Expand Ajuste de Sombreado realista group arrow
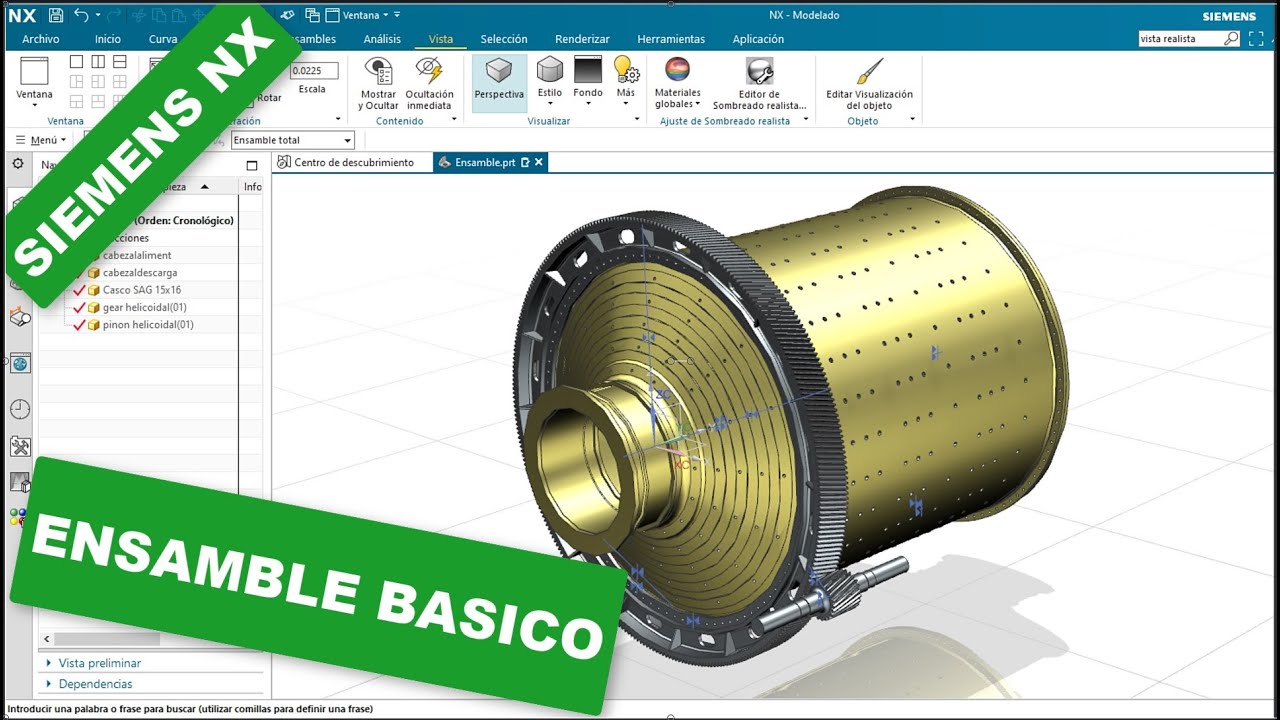 (x=804, y=120)
